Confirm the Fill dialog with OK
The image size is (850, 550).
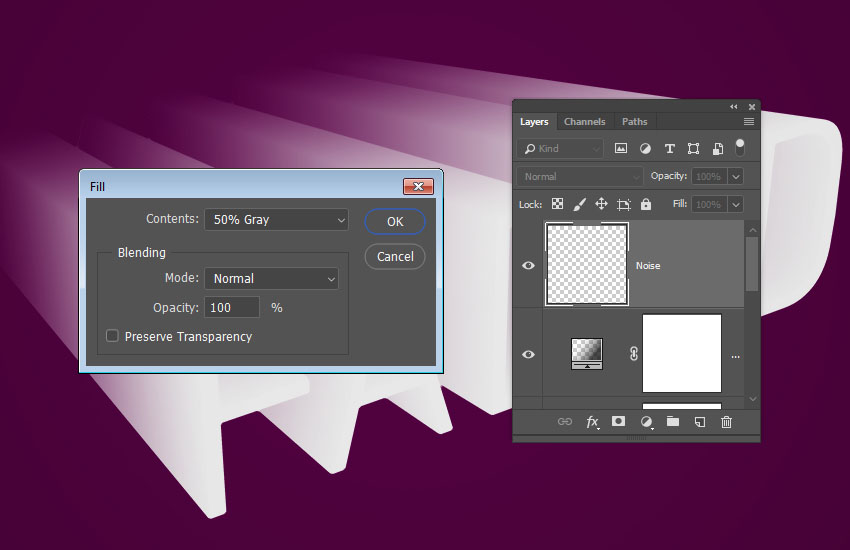[395, 221]
